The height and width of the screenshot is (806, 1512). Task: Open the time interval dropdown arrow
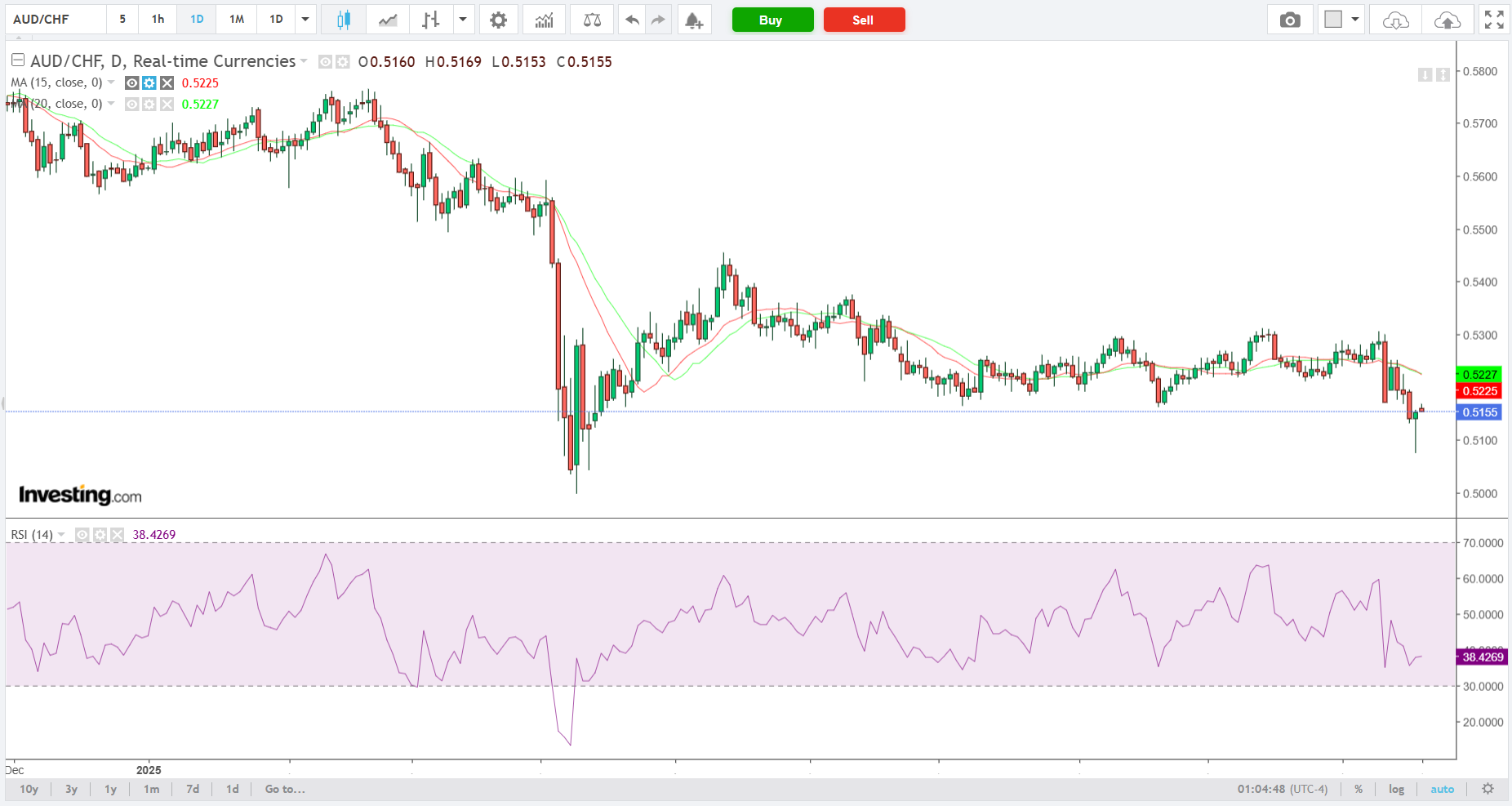(x=305, y=20)
